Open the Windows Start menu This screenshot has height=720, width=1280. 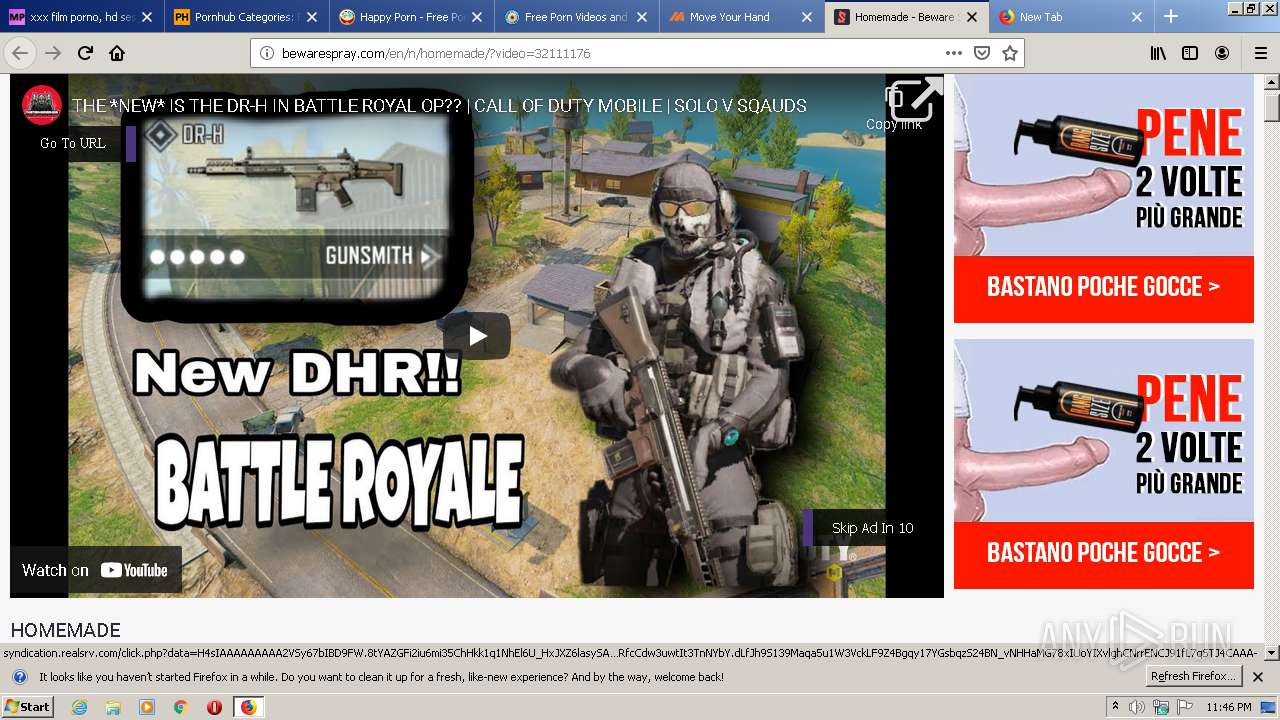pyautogui.click(x=28, y=707)
